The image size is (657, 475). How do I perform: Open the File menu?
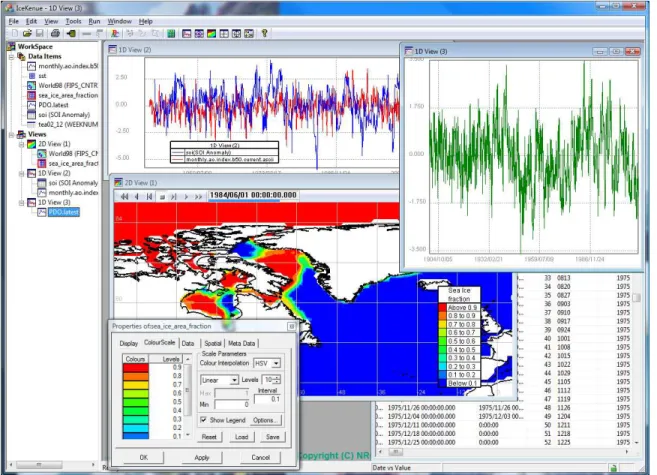tap(14, 21)
